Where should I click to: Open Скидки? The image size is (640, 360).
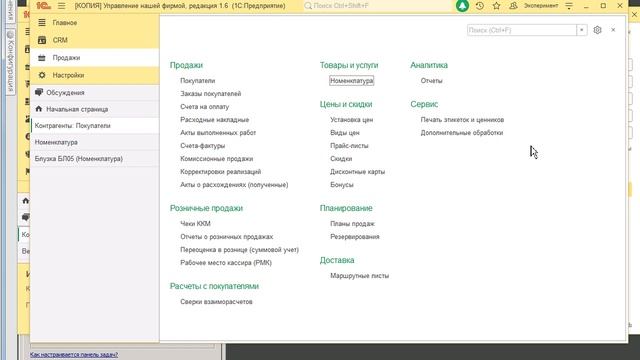(341, 159)
